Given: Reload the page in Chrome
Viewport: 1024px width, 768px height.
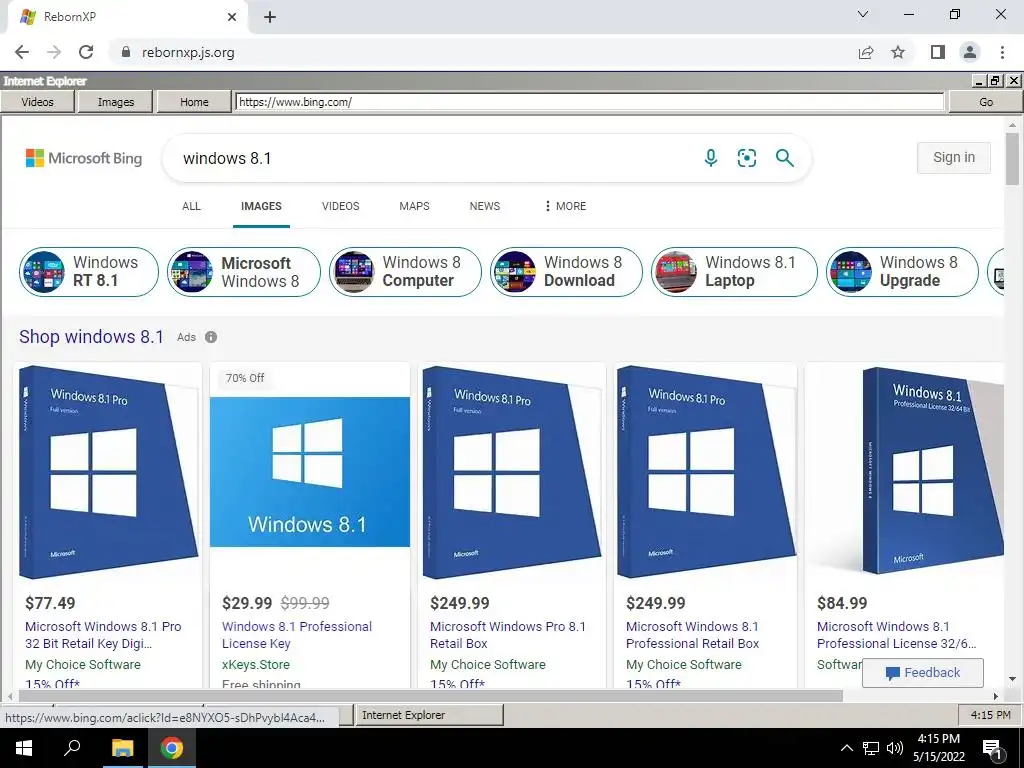Looking at the screenshot, I should point(86,52).
